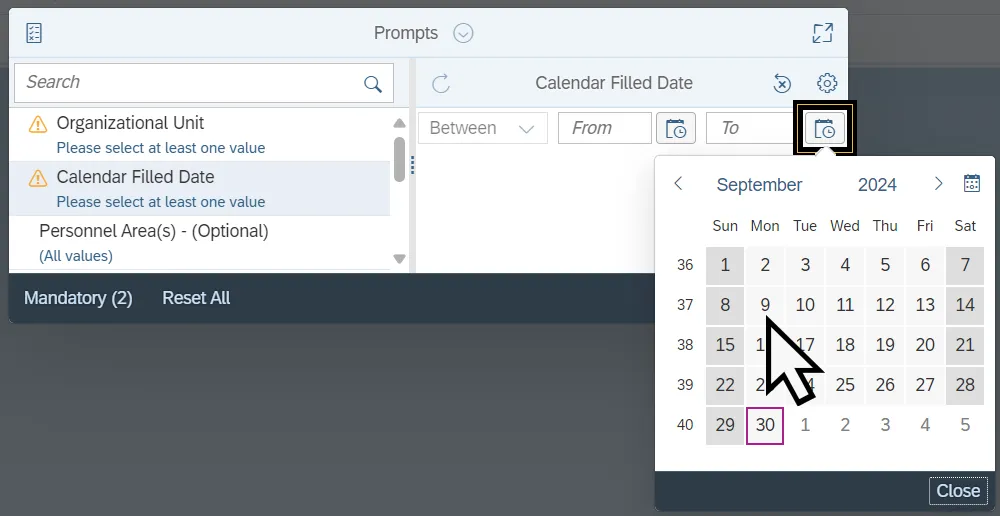1000x516 pixels.
Task: Go to the previous month
Action: pyautogui.click(x=679, y=184)
